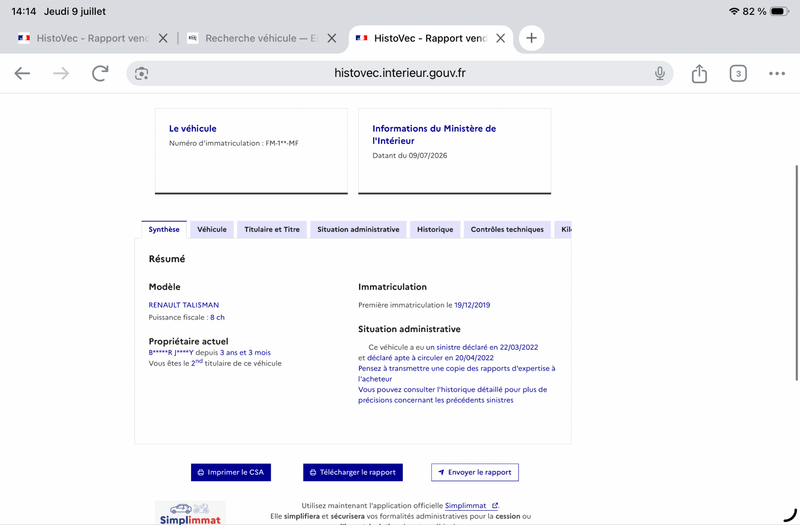Screen dimensions: 800x525
Task: Reload the page with the refresh icon
Action: (100, 73)
